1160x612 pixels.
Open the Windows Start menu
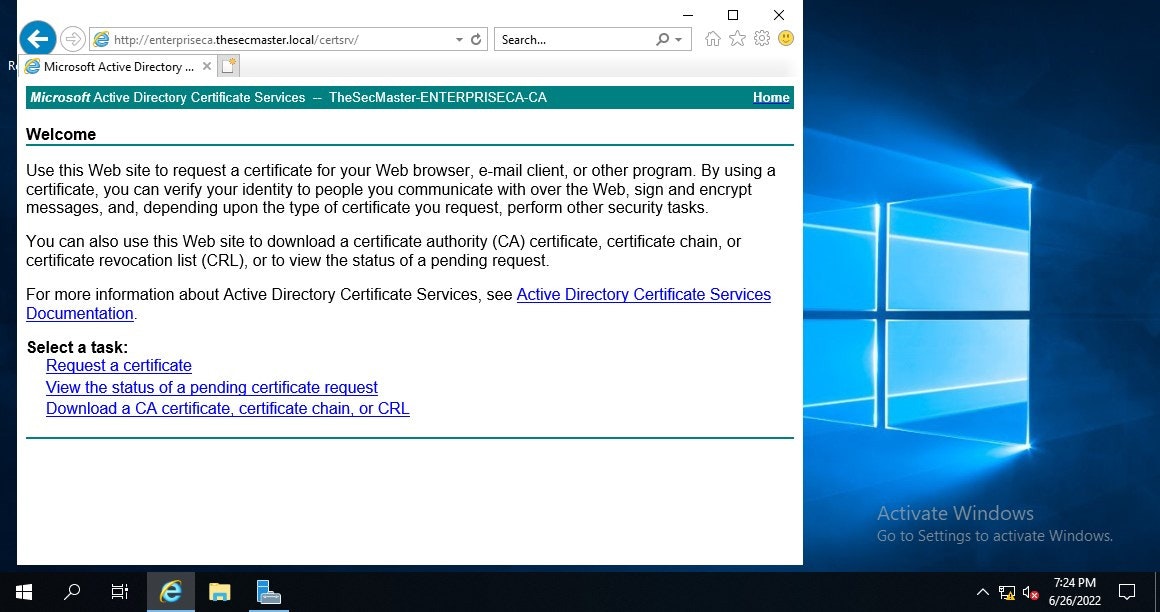[x=24, y=592]
